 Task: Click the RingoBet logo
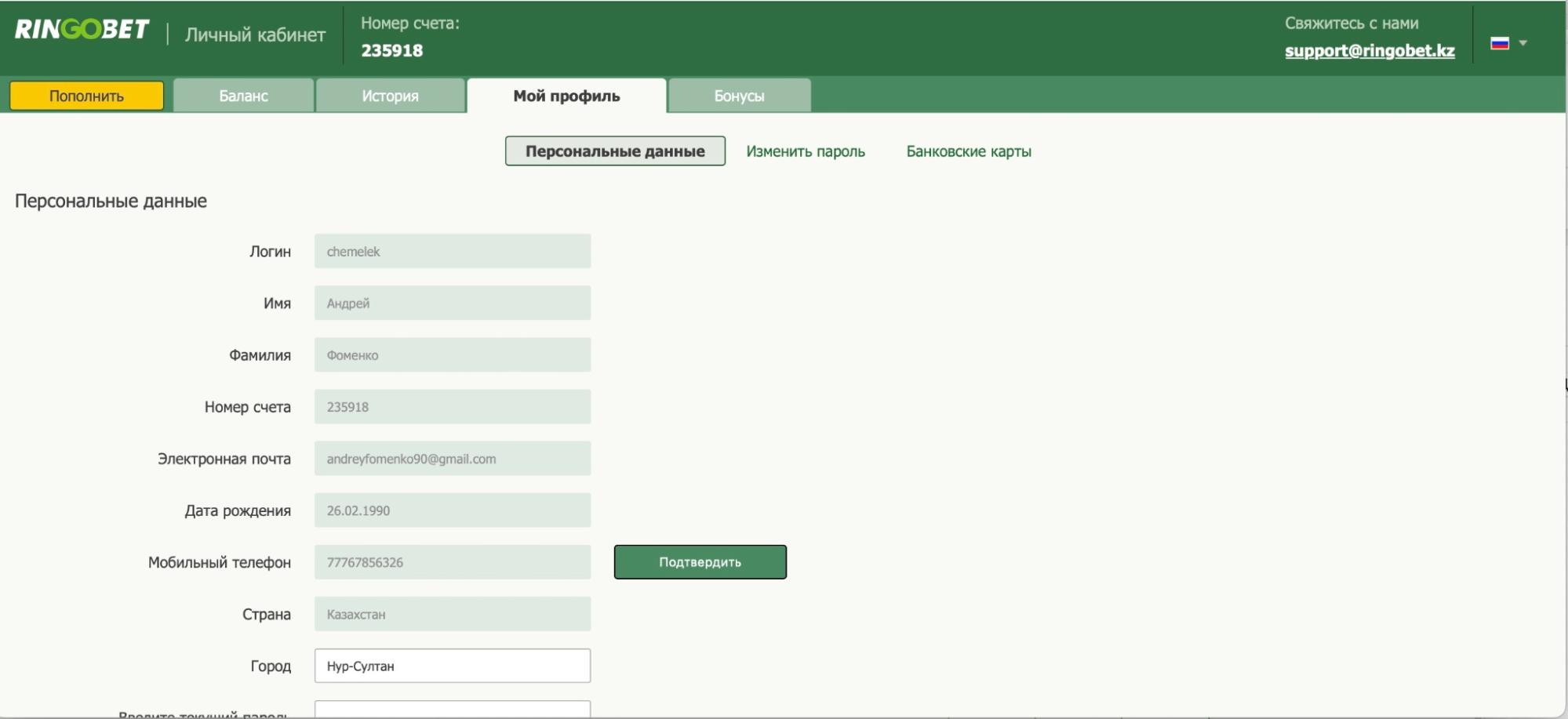click(x=82, y=30)
